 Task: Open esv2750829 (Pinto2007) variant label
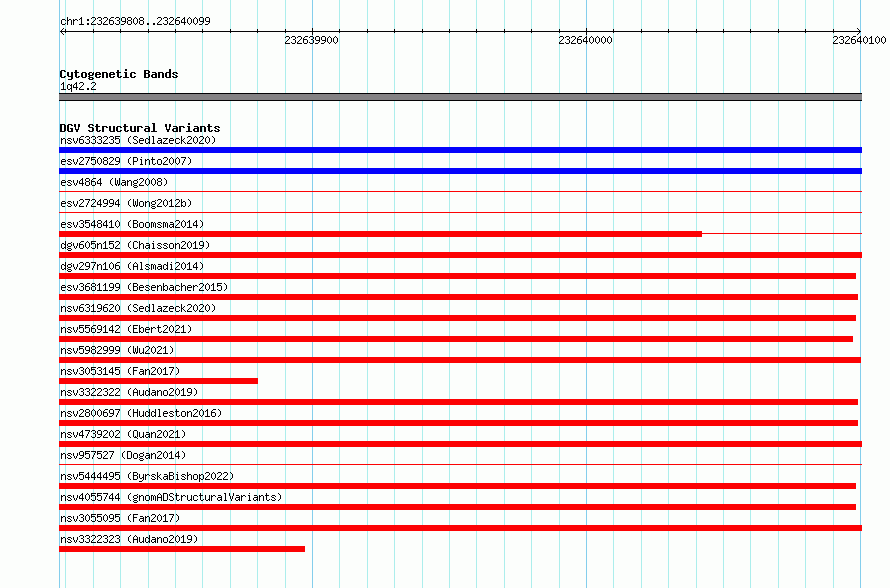(x=126, y=161)
